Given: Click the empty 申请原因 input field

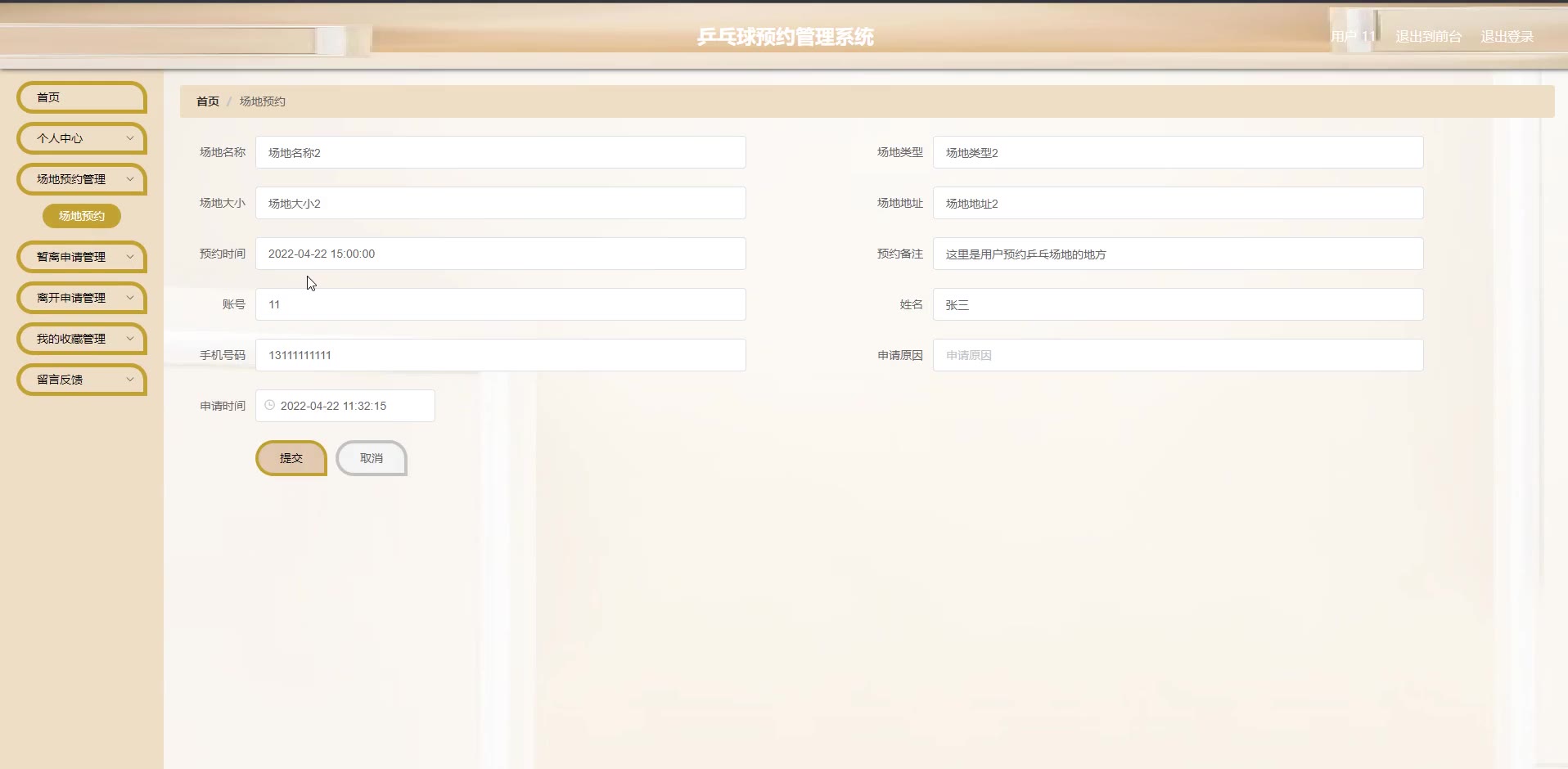Looking at the screenshot, I should 1178,355.
